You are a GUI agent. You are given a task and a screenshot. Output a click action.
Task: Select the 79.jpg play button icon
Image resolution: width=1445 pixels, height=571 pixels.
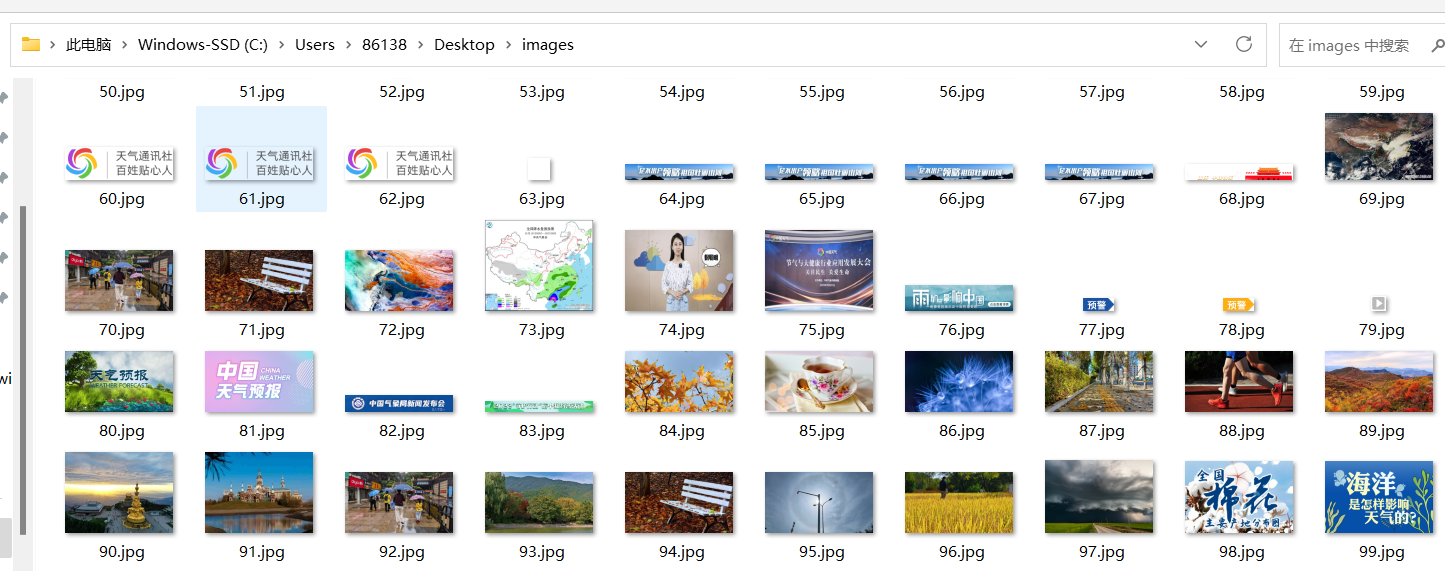(1379, 303)
